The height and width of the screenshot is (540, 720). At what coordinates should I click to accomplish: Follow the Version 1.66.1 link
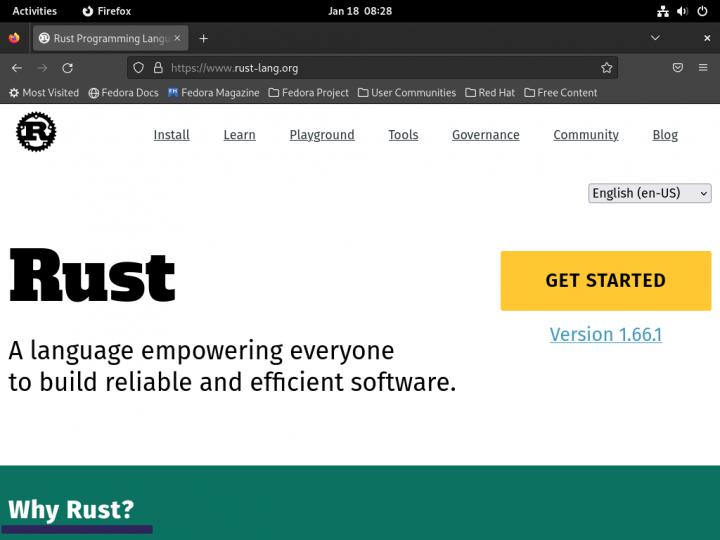pyautogui.click(x=605, y=334)
